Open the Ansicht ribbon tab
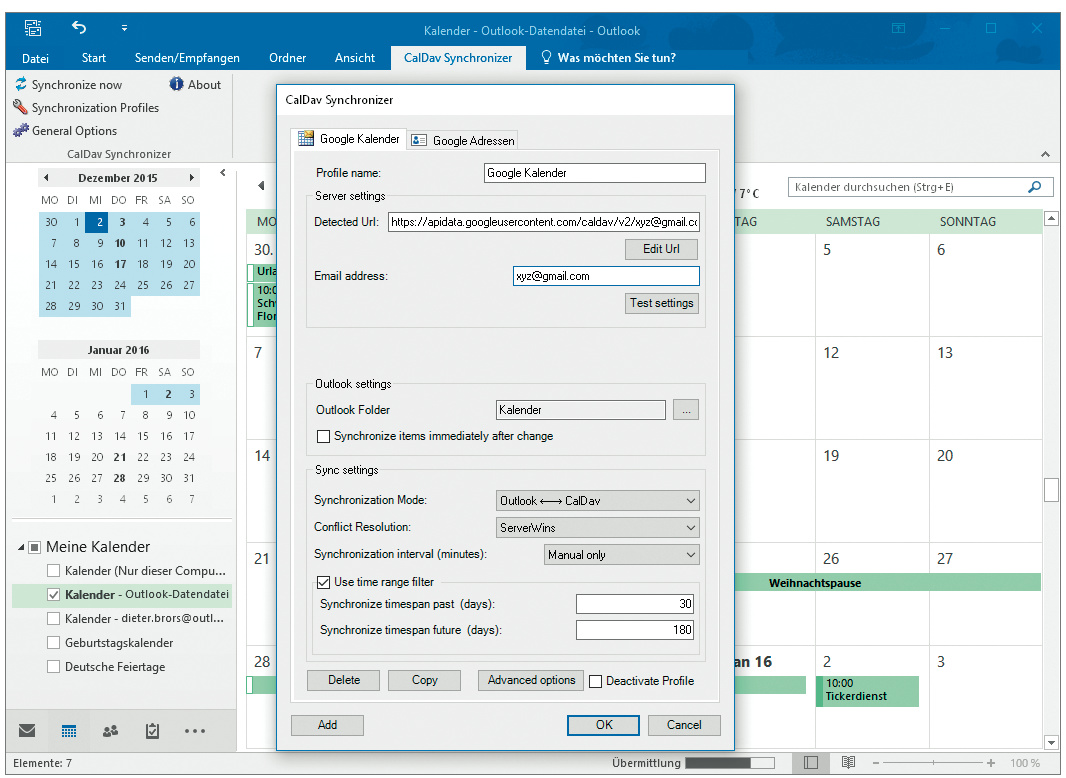 355,58
